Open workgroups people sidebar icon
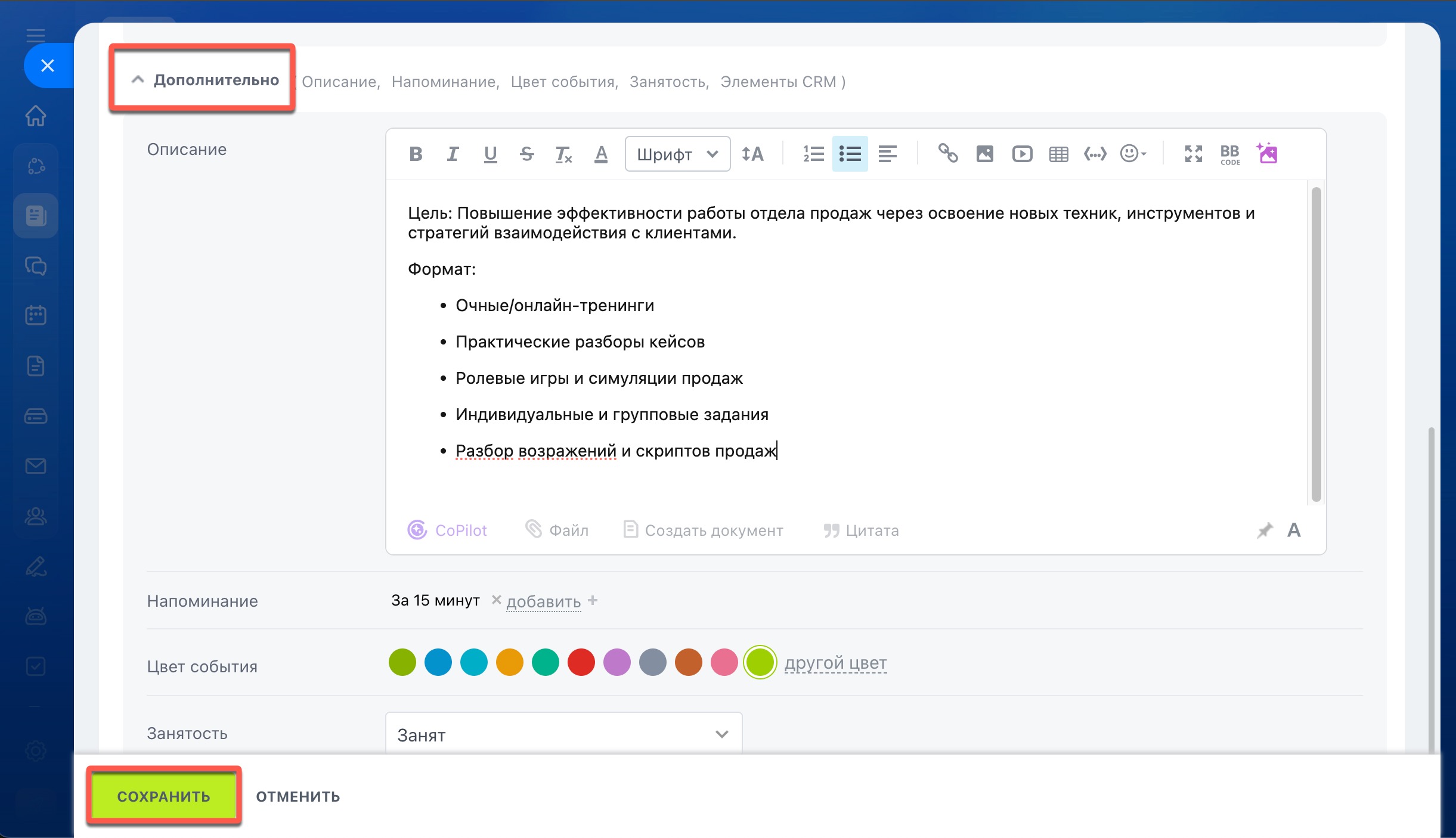1456x838 pixels. [36, 516]
